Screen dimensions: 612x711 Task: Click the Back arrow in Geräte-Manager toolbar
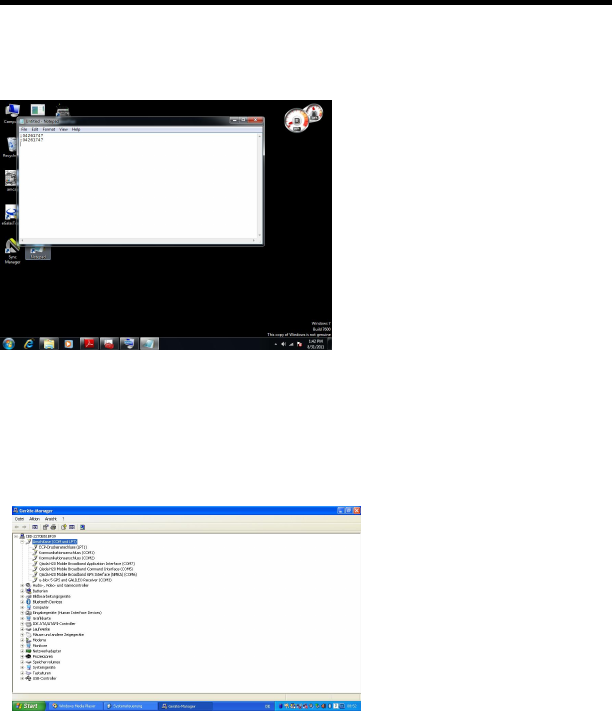17,527
